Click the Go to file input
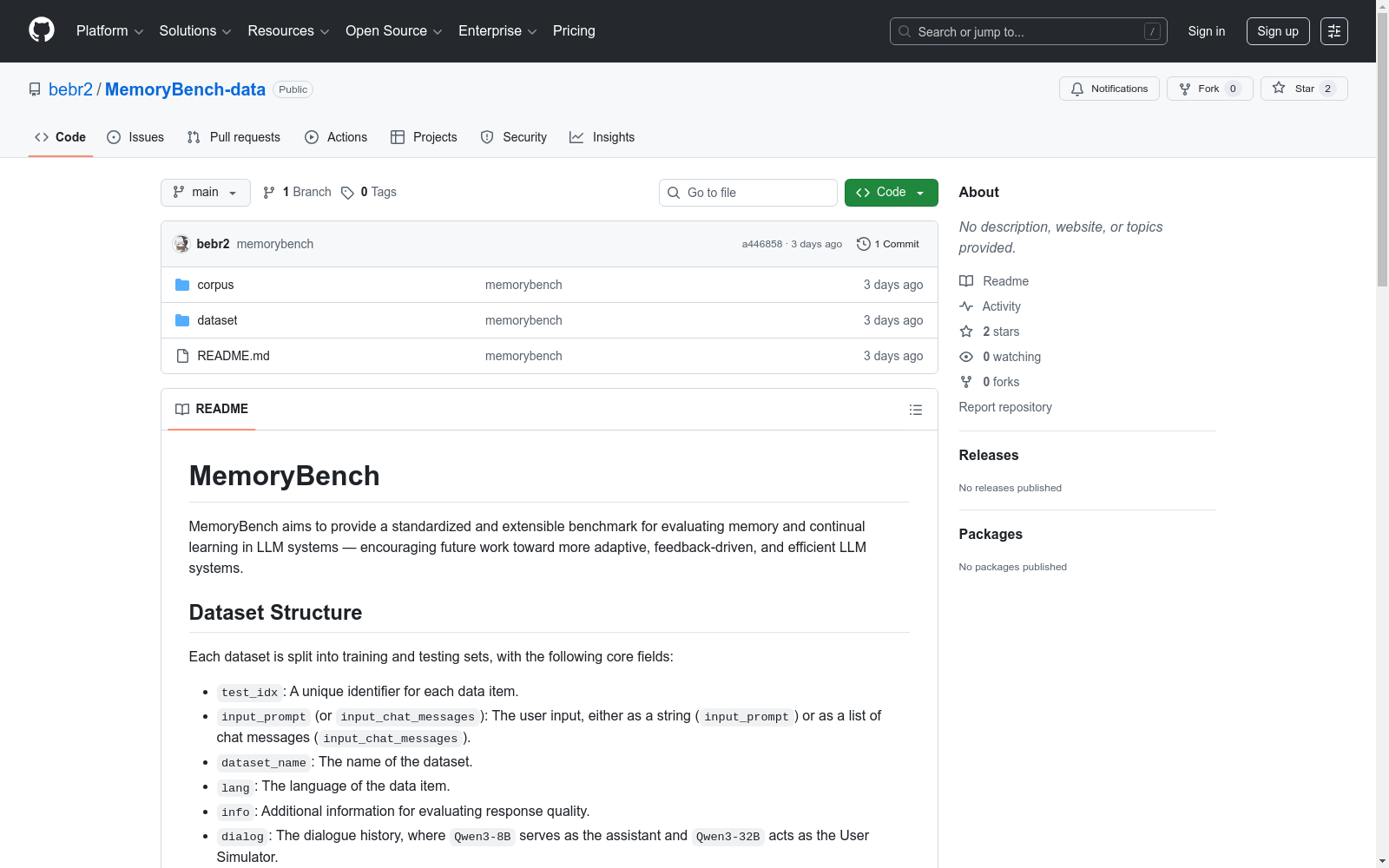Screen dimensions: 1389x868 tap(748, 193)
